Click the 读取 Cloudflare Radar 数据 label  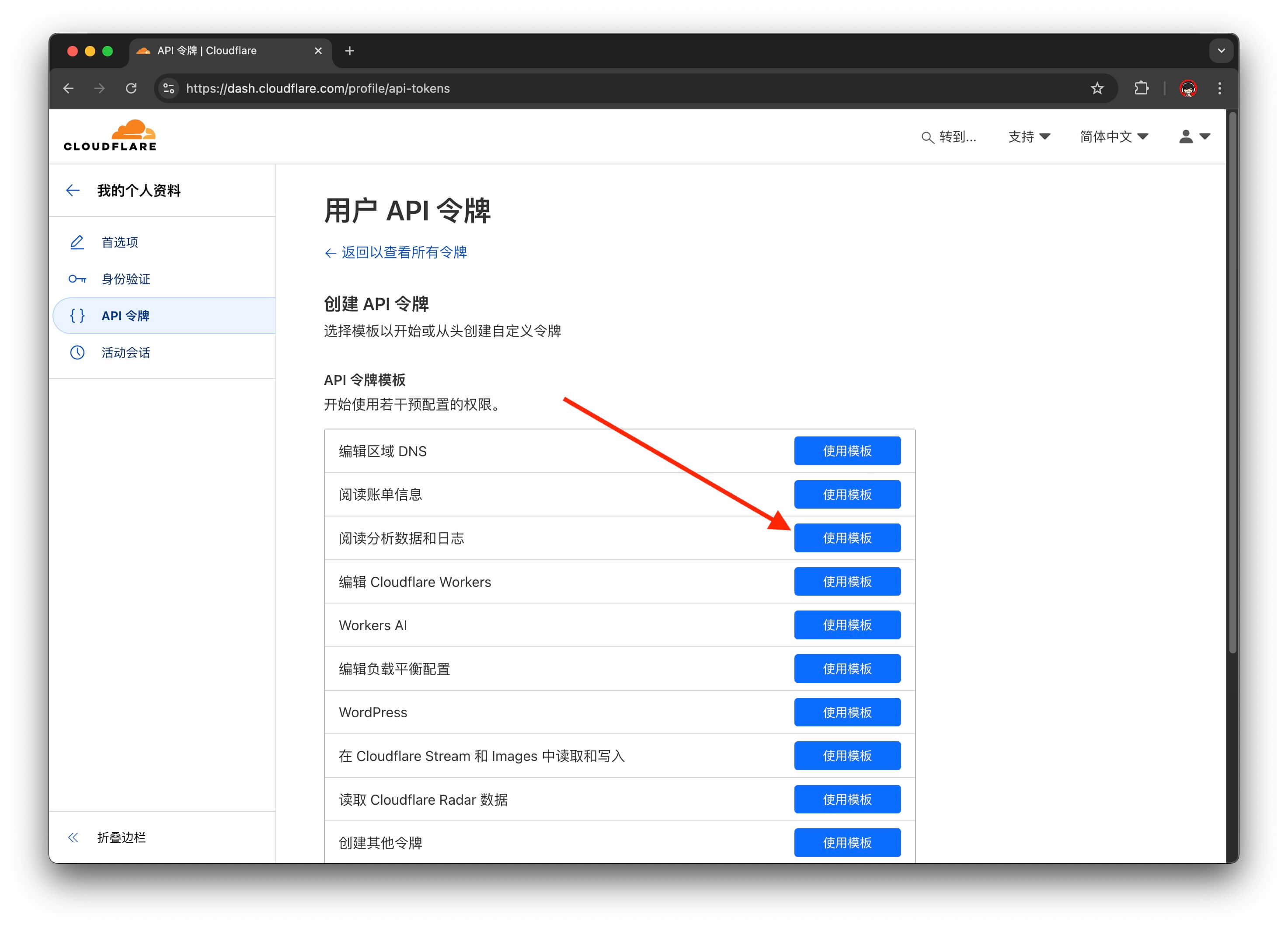point(423,800)
